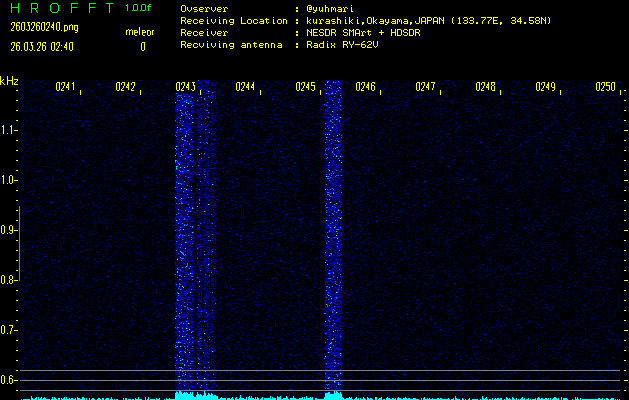629x400 pixels.
Task: Click the 0242 time marker
Action: point(125,87)
